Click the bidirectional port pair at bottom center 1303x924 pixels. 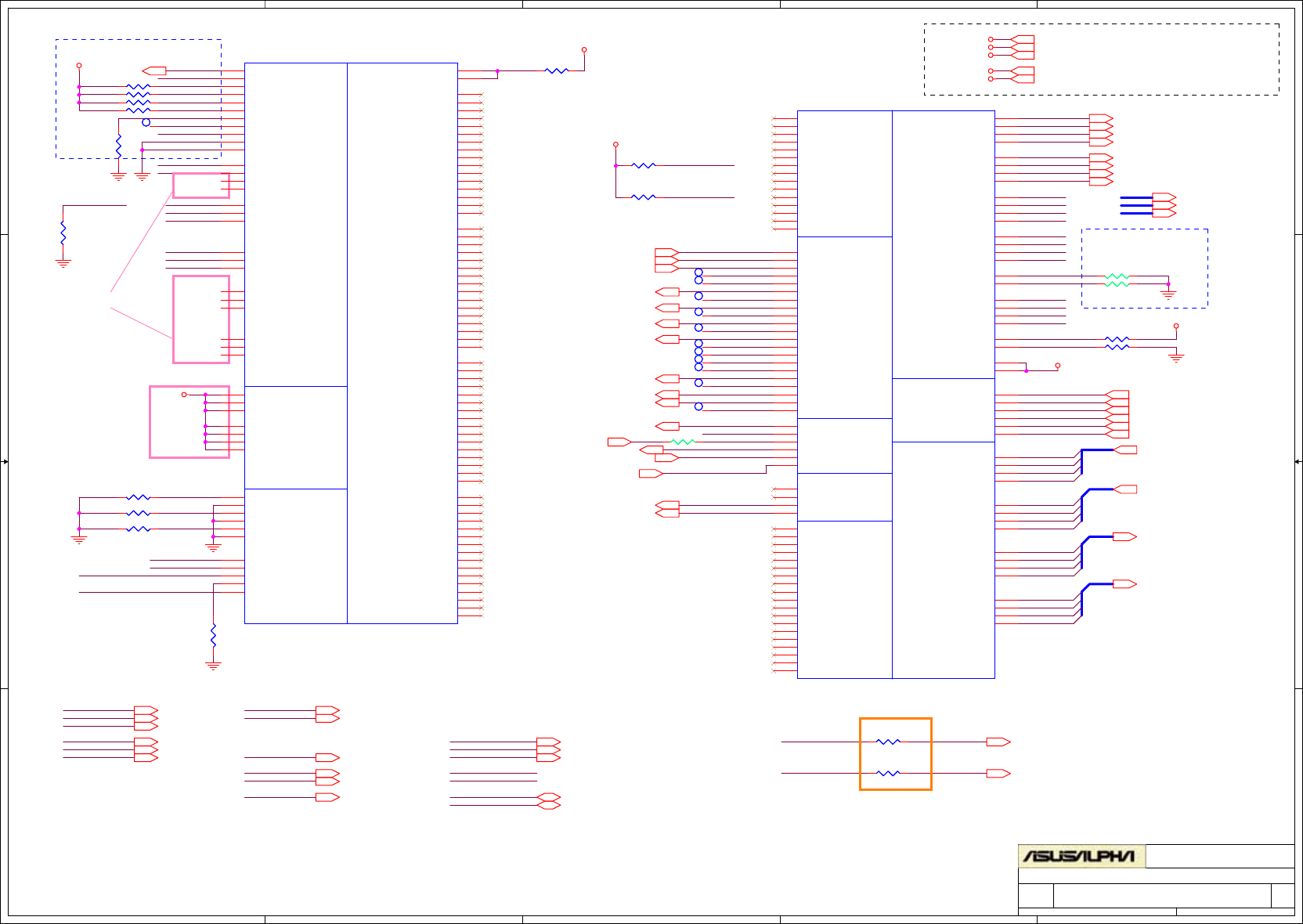click(549, 801)
